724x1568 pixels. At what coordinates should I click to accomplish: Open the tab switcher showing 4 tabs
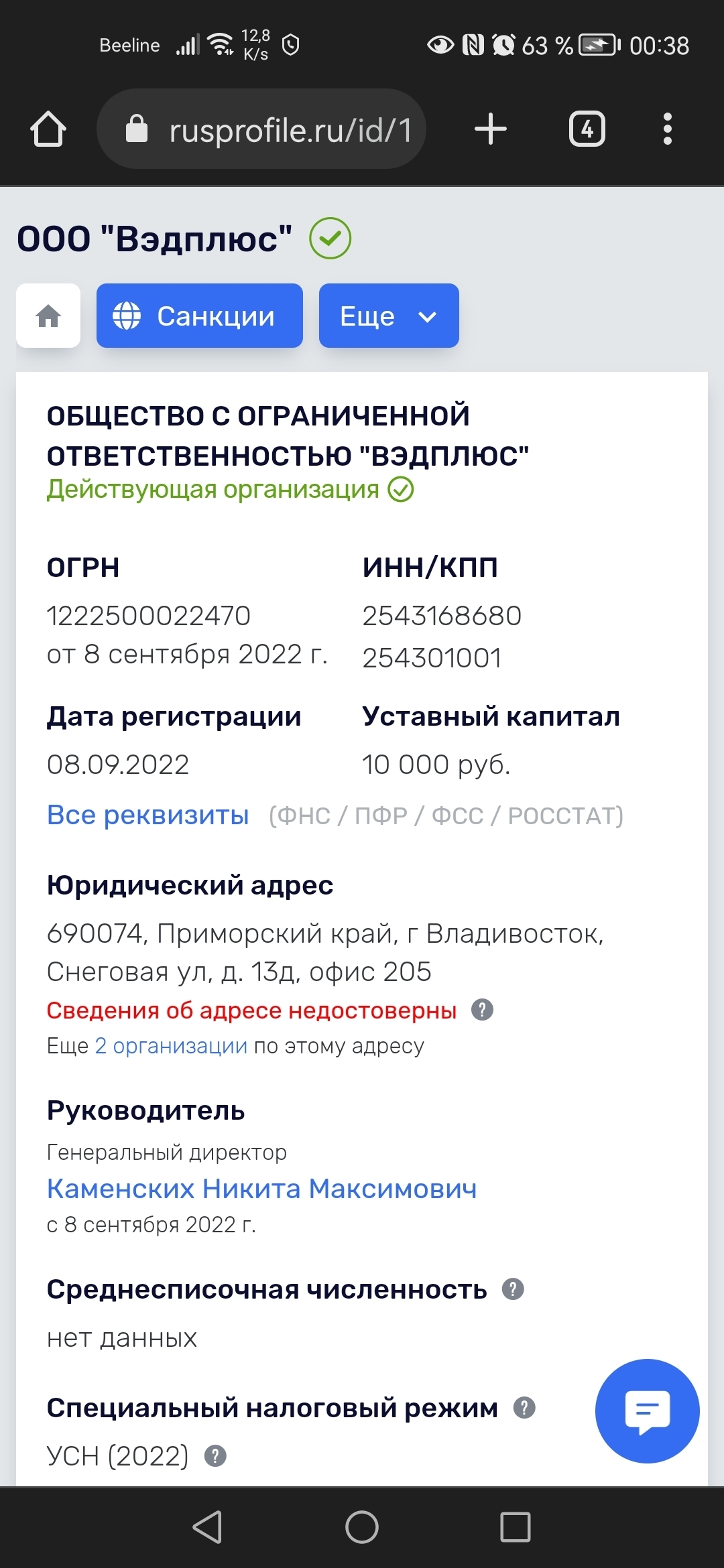(x=587, y=129)
